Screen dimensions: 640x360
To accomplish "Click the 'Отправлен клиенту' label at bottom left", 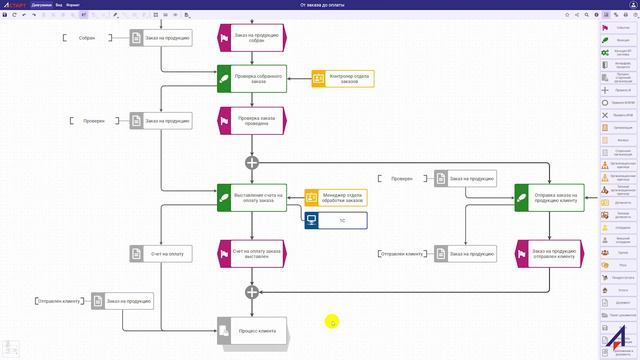I will 59,301.
